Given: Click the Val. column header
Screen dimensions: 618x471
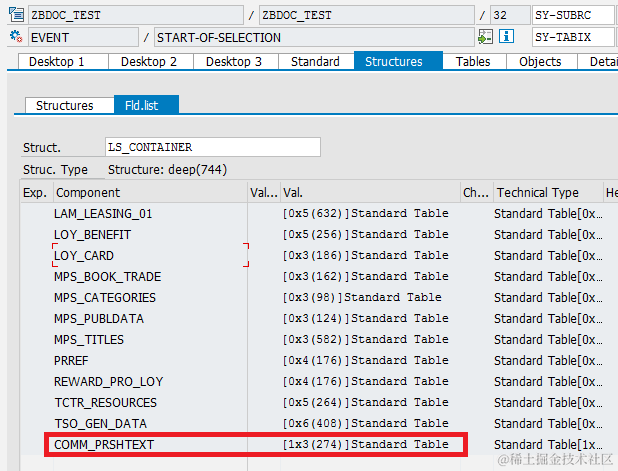Looking at the screenshot, I should click(x=370, y=192).
